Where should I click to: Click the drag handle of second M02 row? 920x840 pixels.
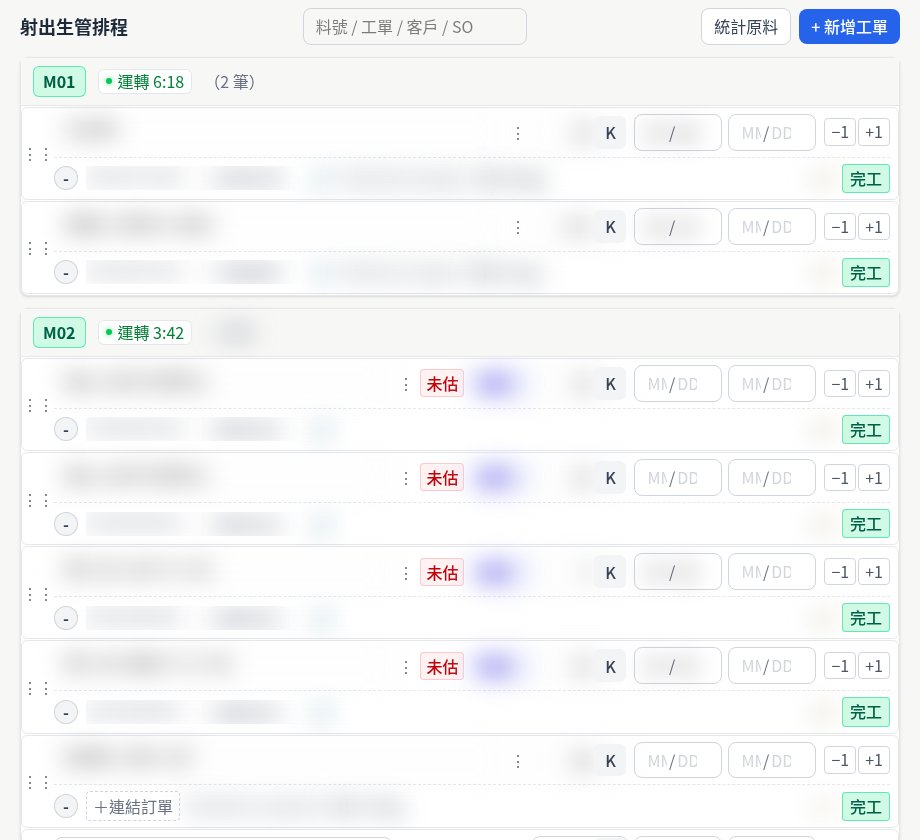coord(38,500)
